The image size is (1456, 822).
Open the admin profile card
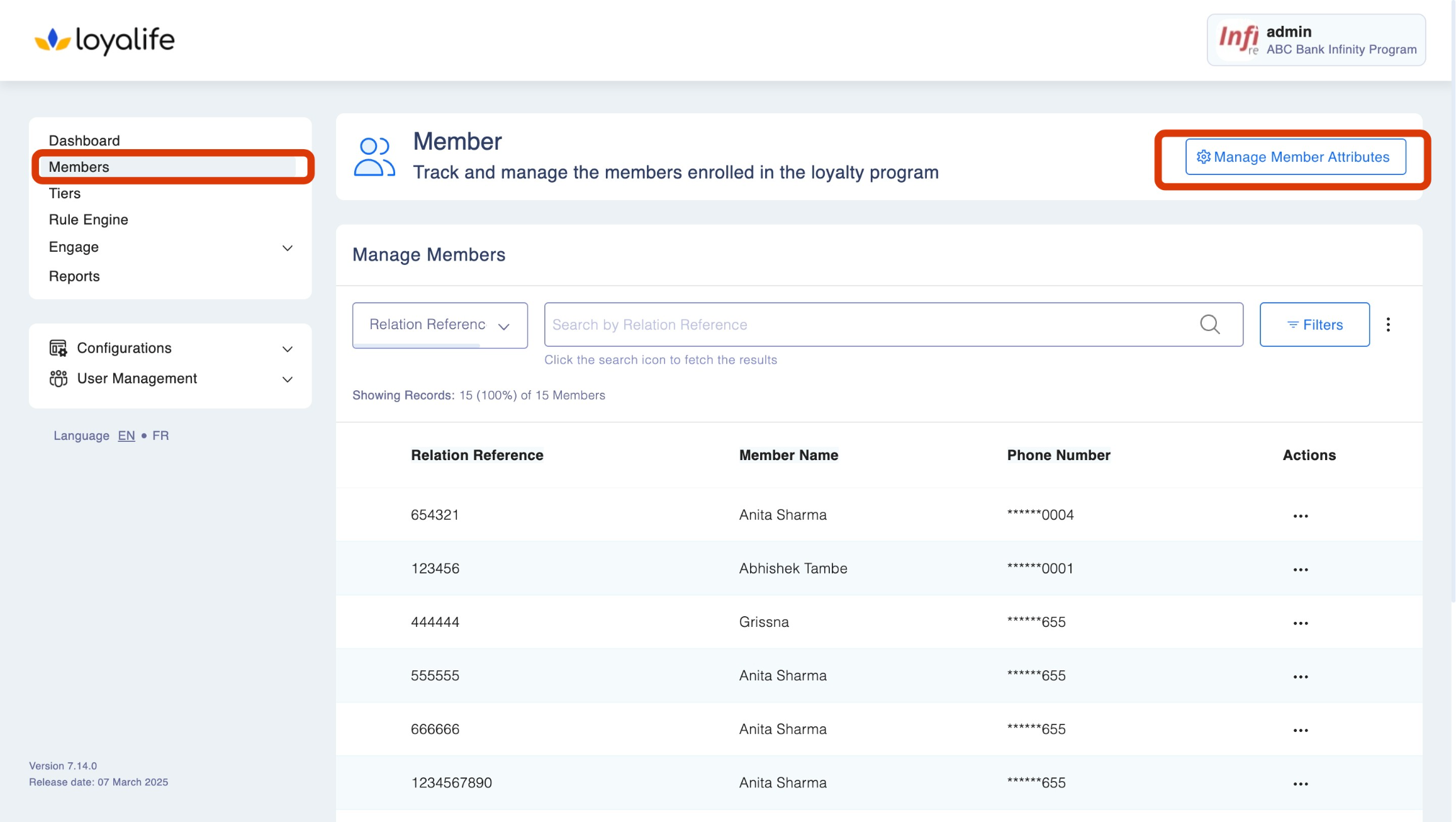click(x=1316, y=40)
